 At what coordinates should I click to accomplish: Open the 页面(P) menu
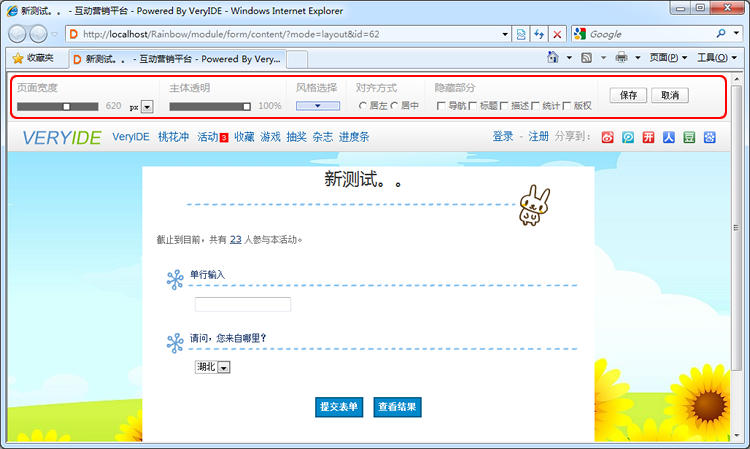pos(668,57)
